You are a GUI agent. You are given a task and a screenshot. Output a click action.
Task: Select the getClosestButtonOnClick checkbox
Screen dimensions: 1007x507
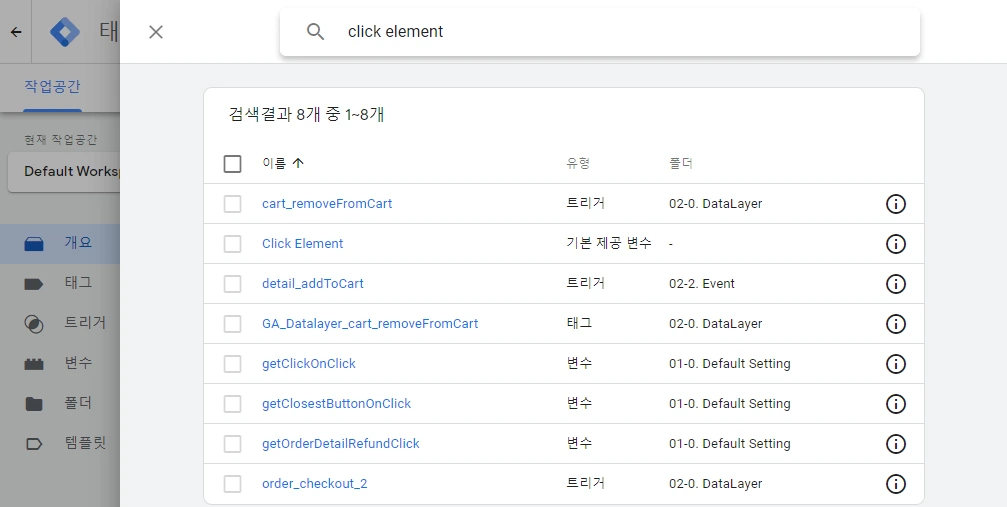(x=233, y=404)
